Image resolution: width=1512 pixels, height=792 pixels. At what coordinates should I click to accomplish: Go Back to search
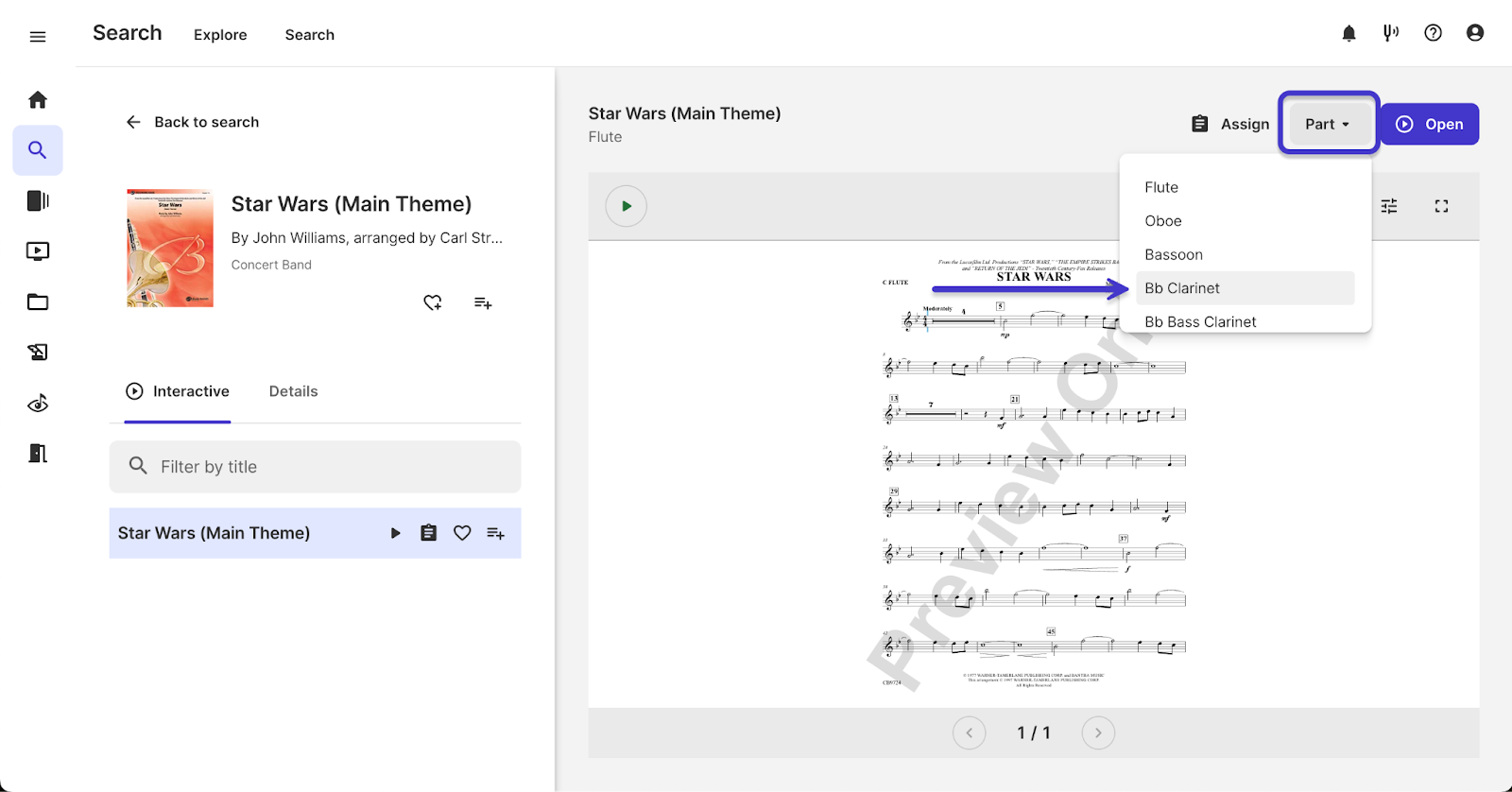click(x=193, y=122)
